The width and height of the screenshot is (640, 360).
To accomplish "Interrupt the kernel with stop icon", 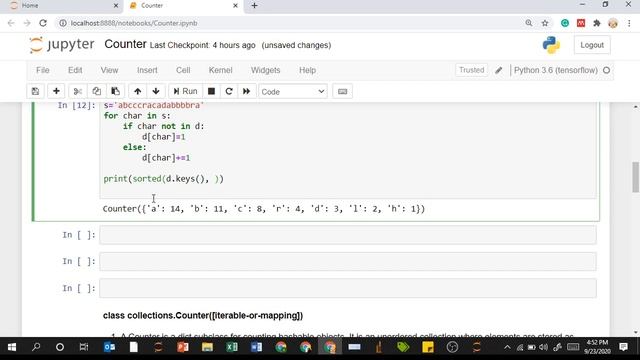I will (x=211, y=91).
